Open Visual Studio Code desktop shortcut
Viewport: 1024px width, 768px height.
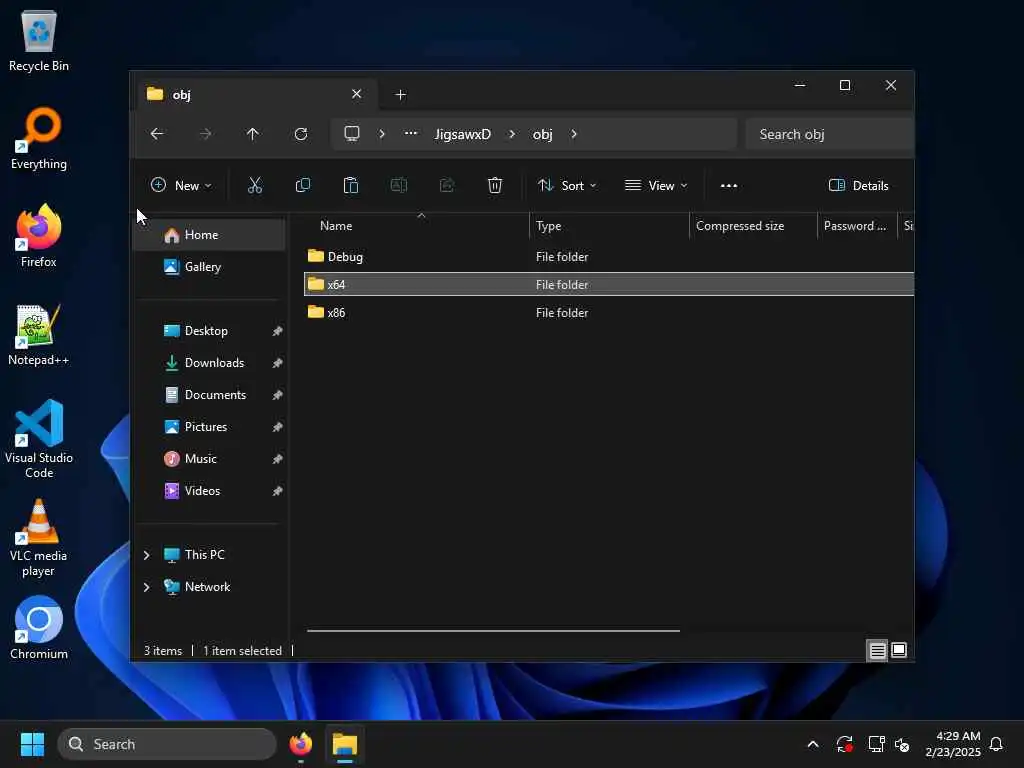tap(39, 440)
